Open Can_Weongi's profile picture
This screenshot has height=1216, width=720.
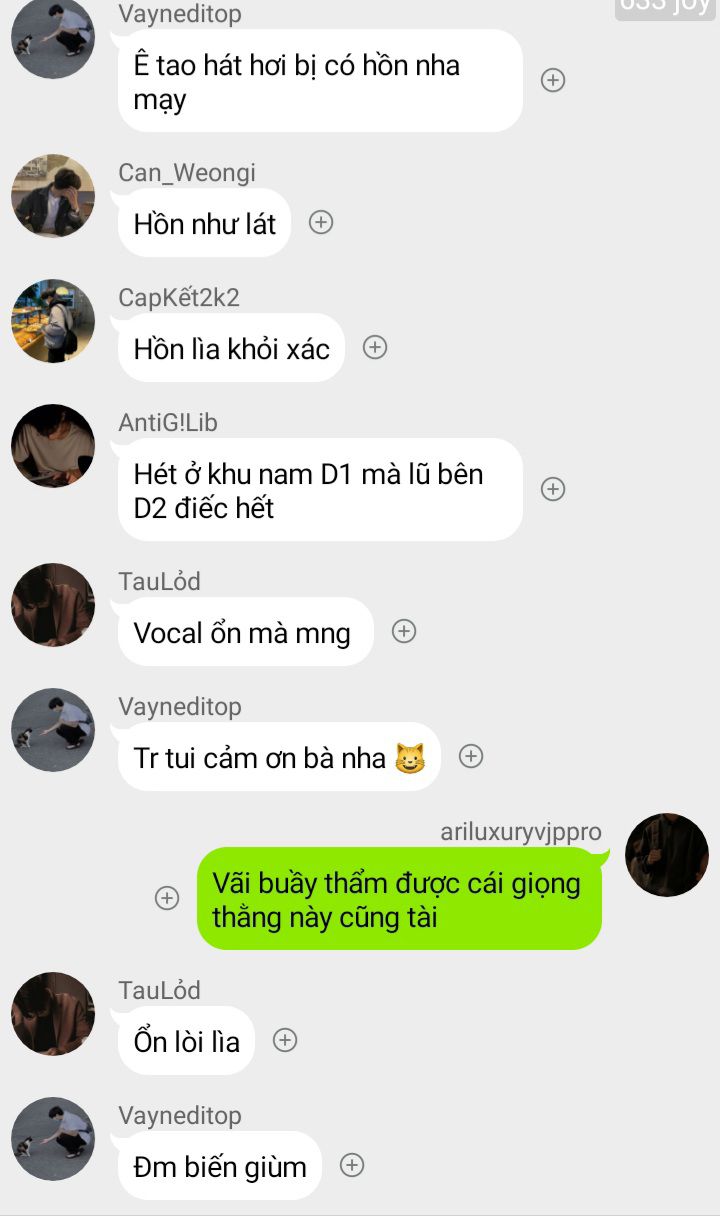click(x=53, y=196)
